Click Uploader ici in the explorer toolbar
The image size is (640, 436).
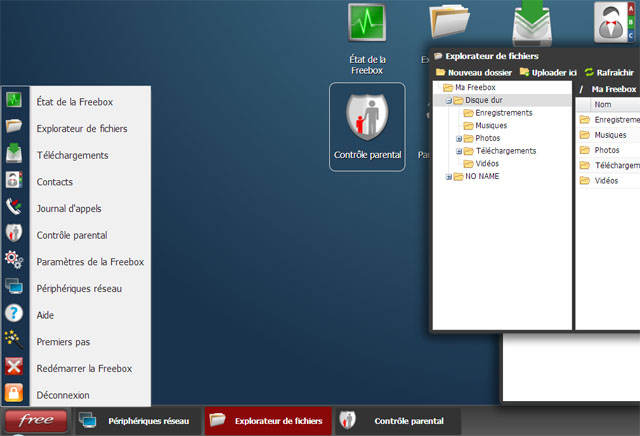(548, 72)
